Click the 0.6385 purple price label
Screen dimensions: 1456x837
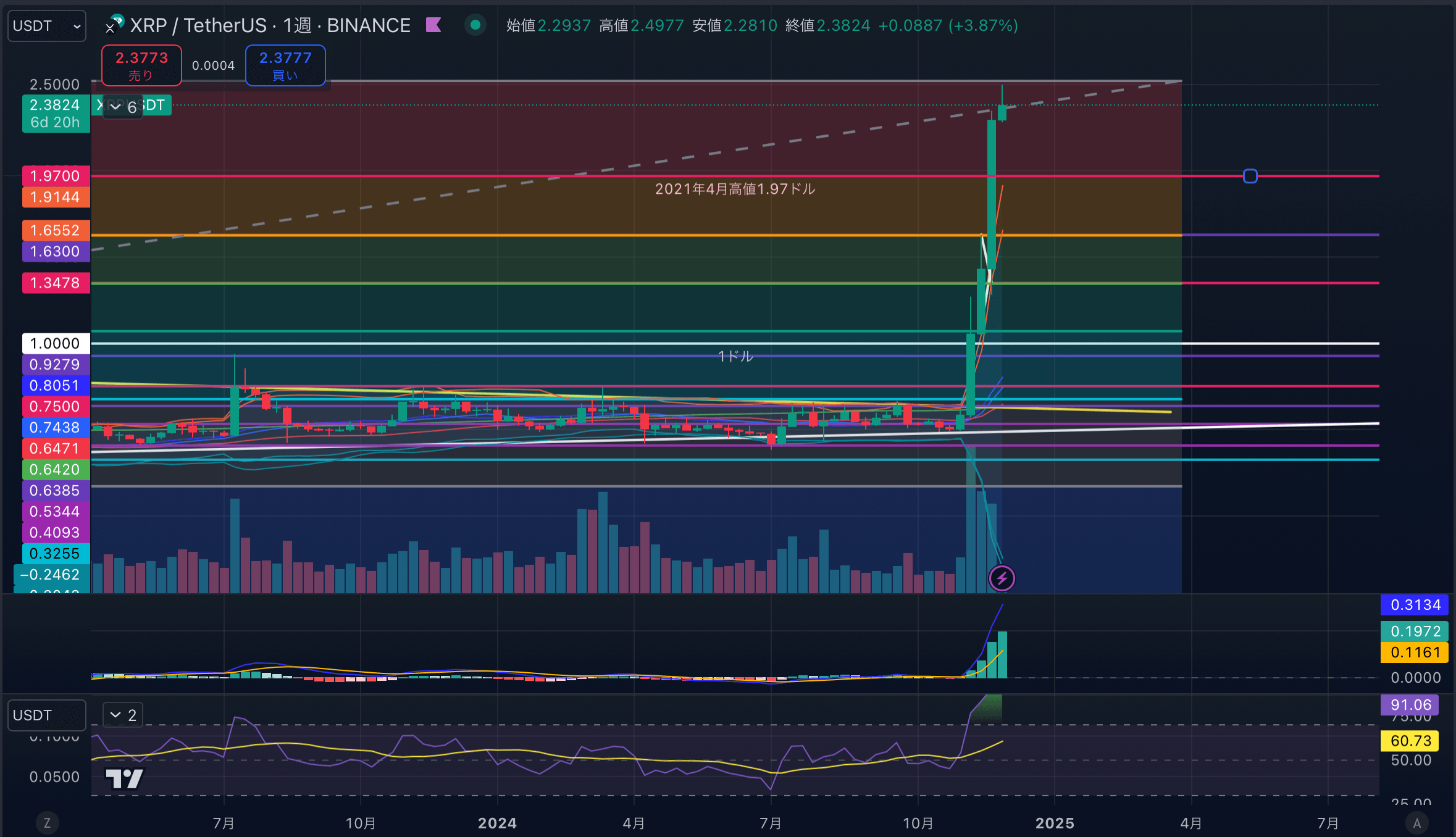click(x=56, y=490)
